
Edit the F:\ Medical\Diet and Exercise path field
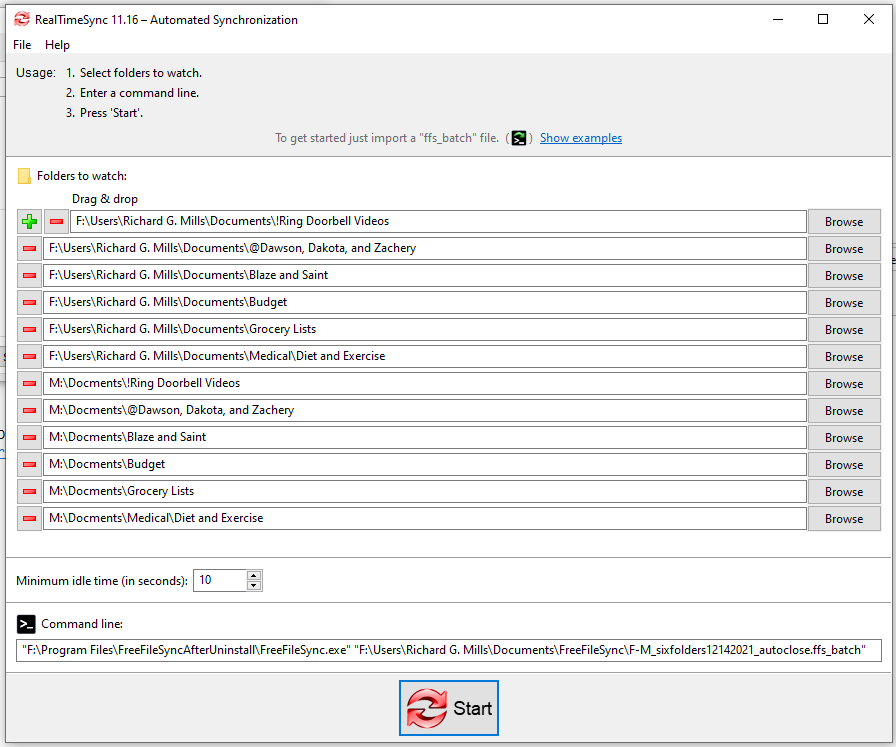point(425,356)
